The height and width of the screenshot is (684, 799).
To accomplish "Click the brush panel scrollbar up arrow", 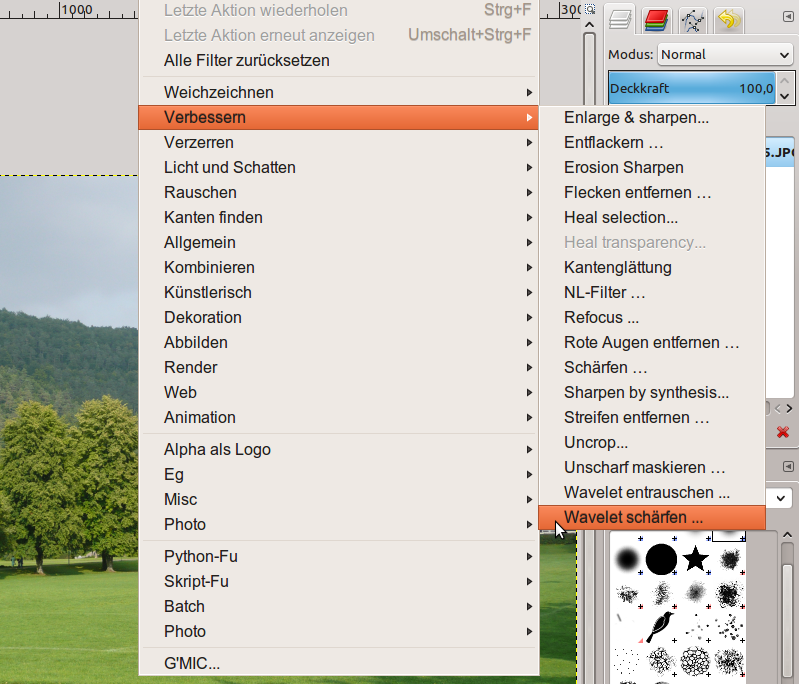I will pos(787,535).
